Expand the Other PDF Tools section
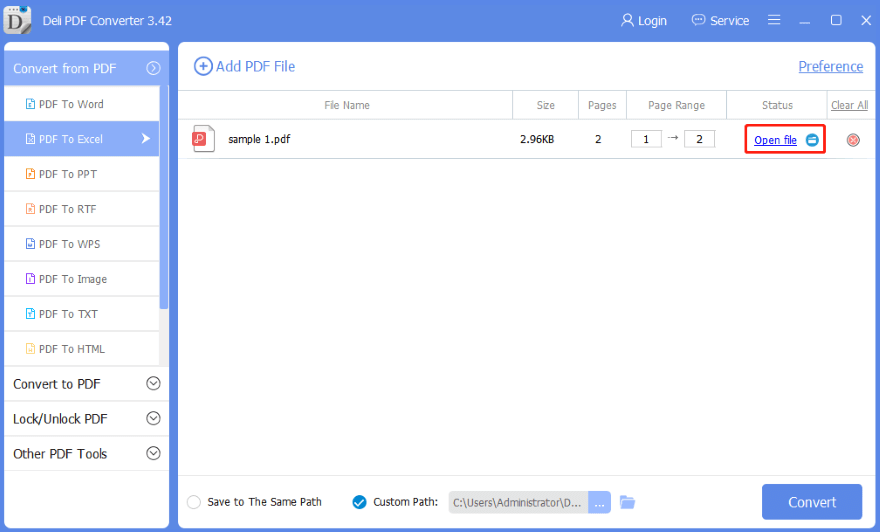The width and height of the screenshot is (880, 532). point(153,454)
